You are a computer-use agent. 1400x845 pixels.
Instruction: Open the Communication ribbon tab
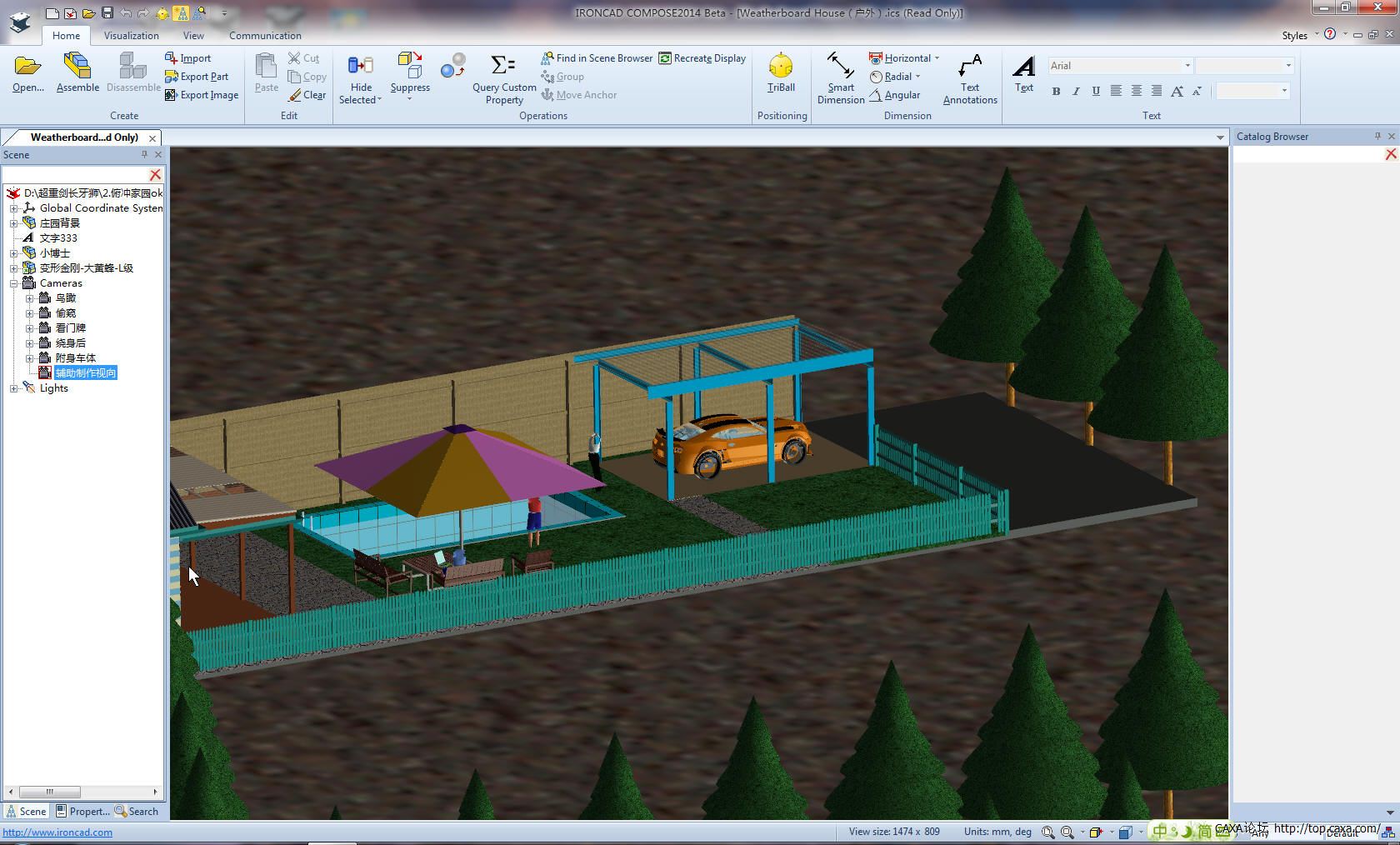265,36
